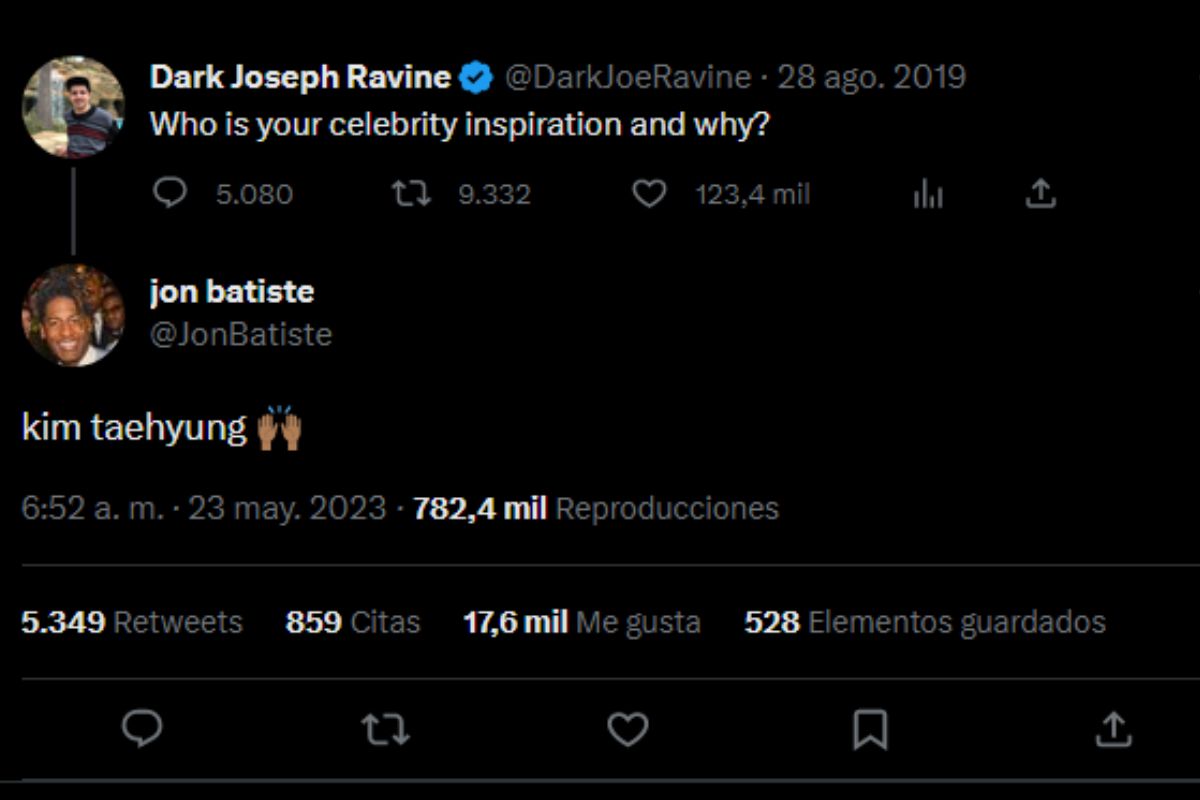Share Jon Batiste's tweet
1200x800 pixels.
click(x=1112, y=731)
